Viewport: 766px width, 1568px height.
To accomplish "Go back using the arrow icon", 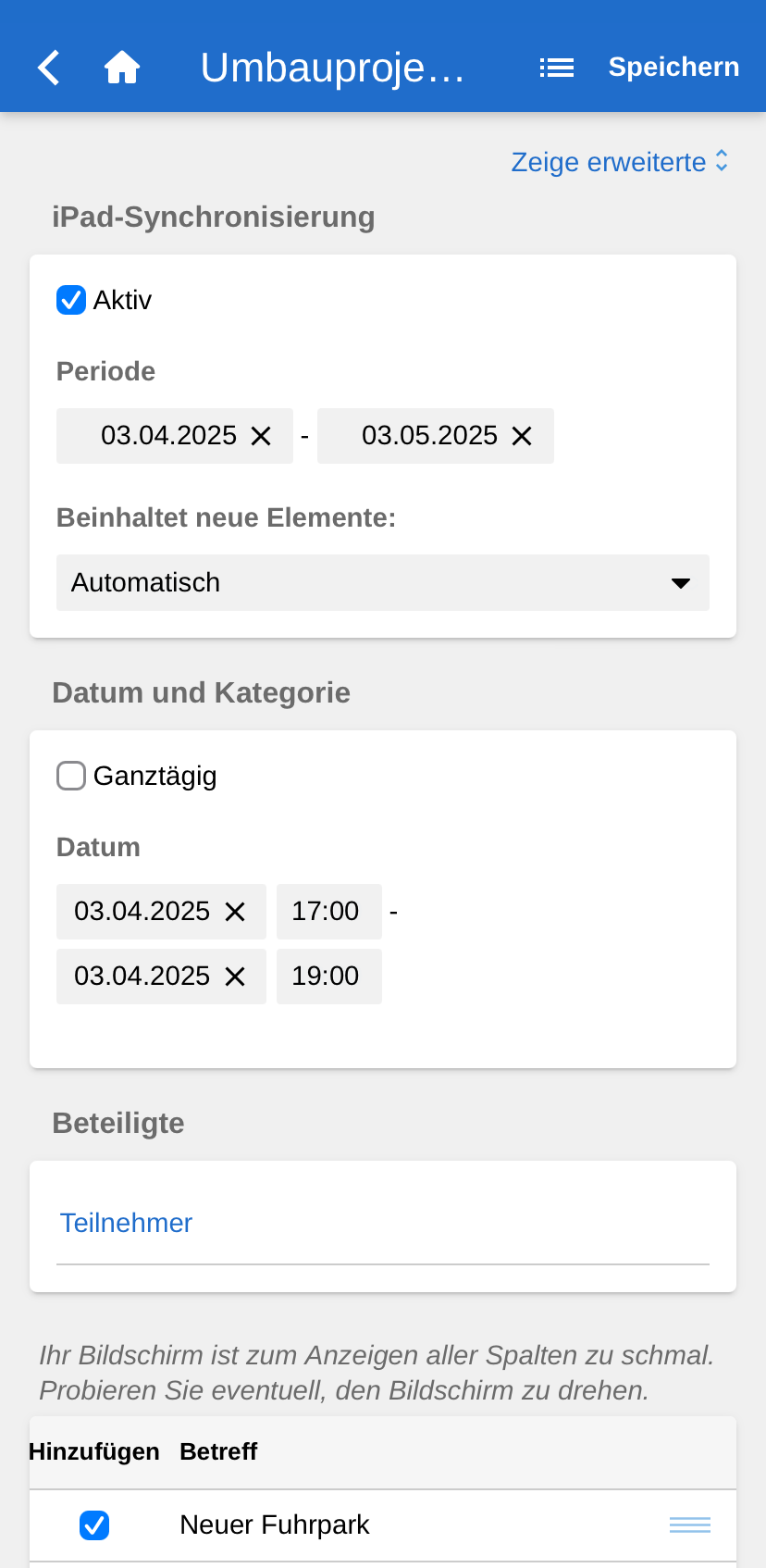I will coord(49,68).
